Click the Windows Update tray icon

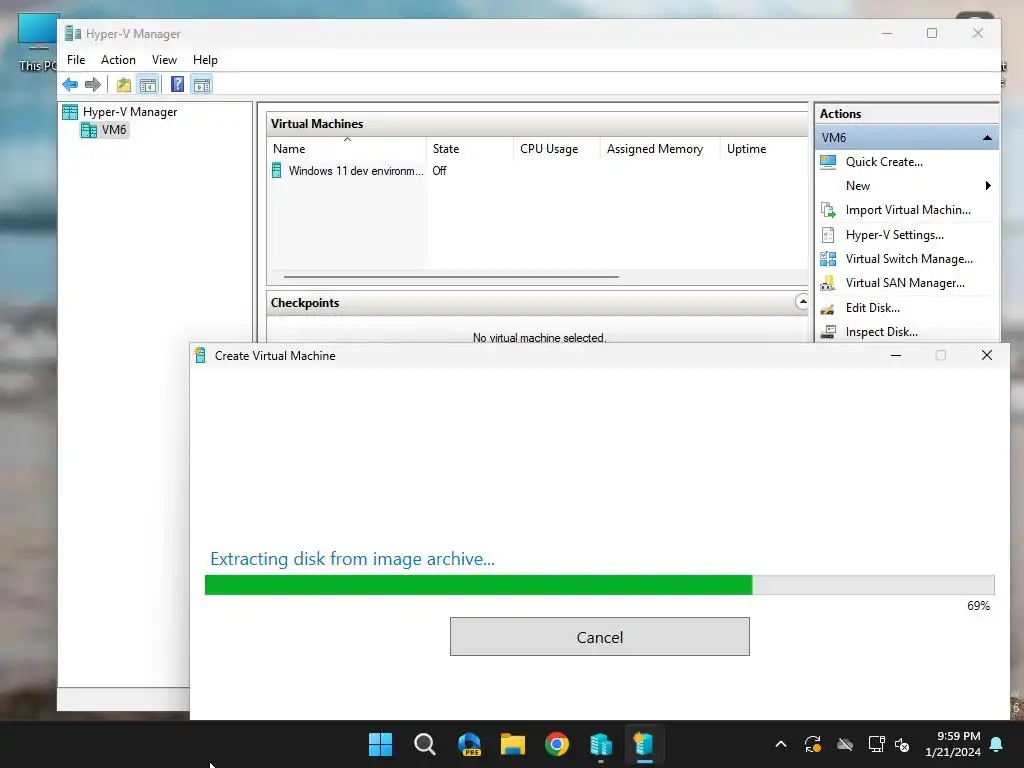812,744
